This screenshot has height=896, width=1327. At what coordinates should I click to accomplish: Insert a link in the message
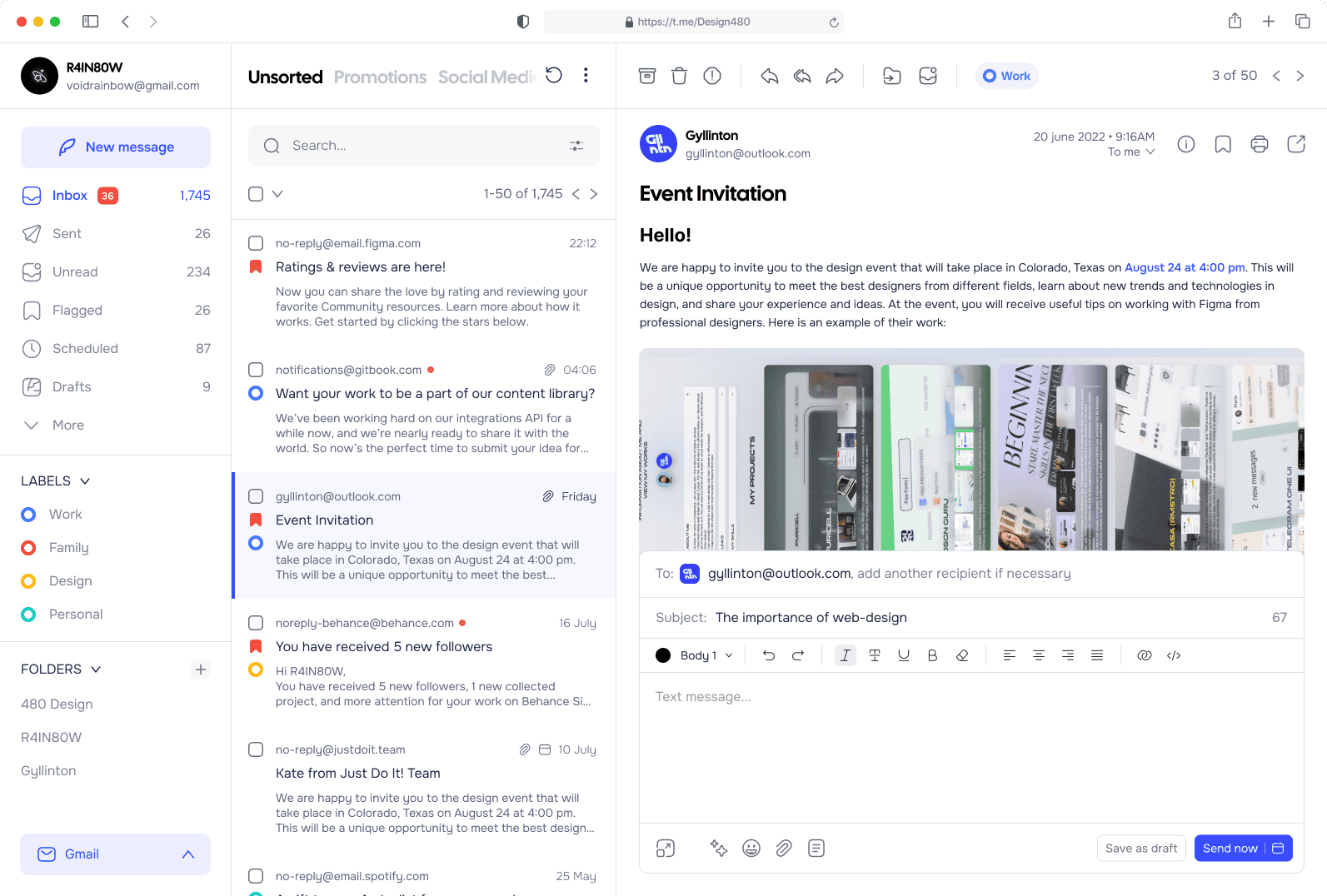[x=1144, y=655]
